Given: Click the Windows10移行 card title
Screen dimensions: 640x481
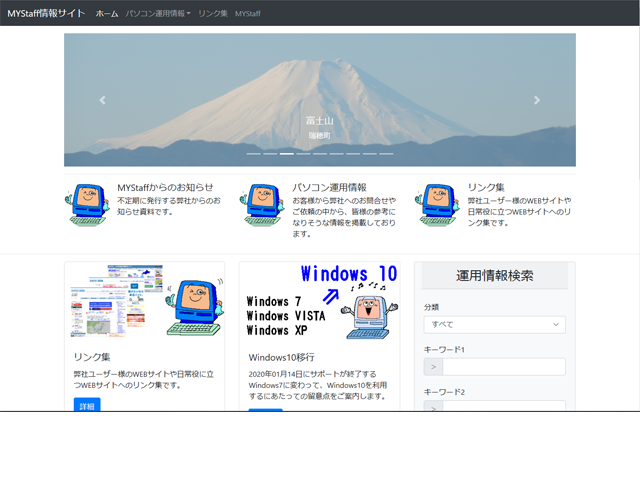Looking at the screenshot, I should coord(284,357).
